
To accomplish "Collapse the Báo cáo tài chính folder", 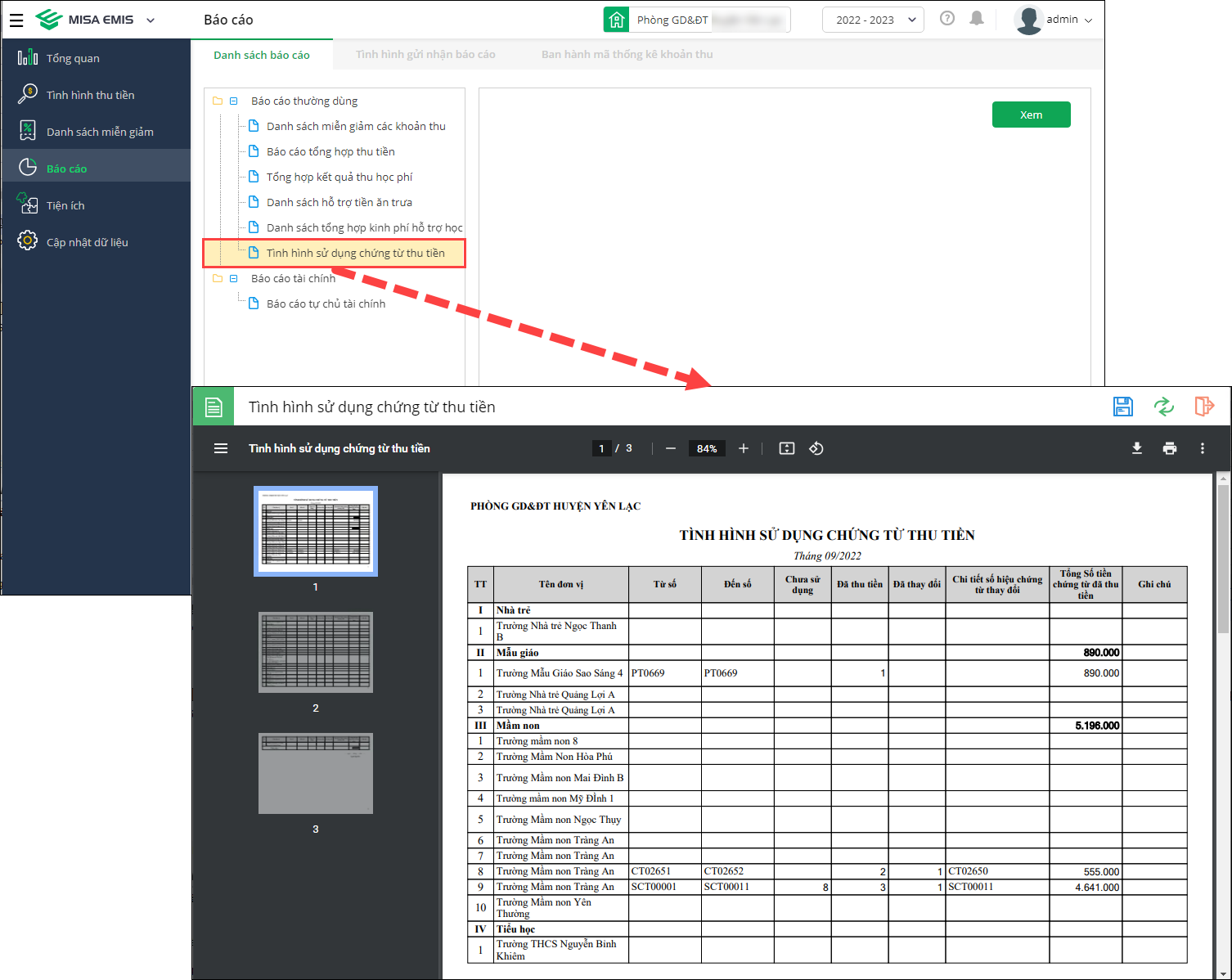I will click(234, 279).
